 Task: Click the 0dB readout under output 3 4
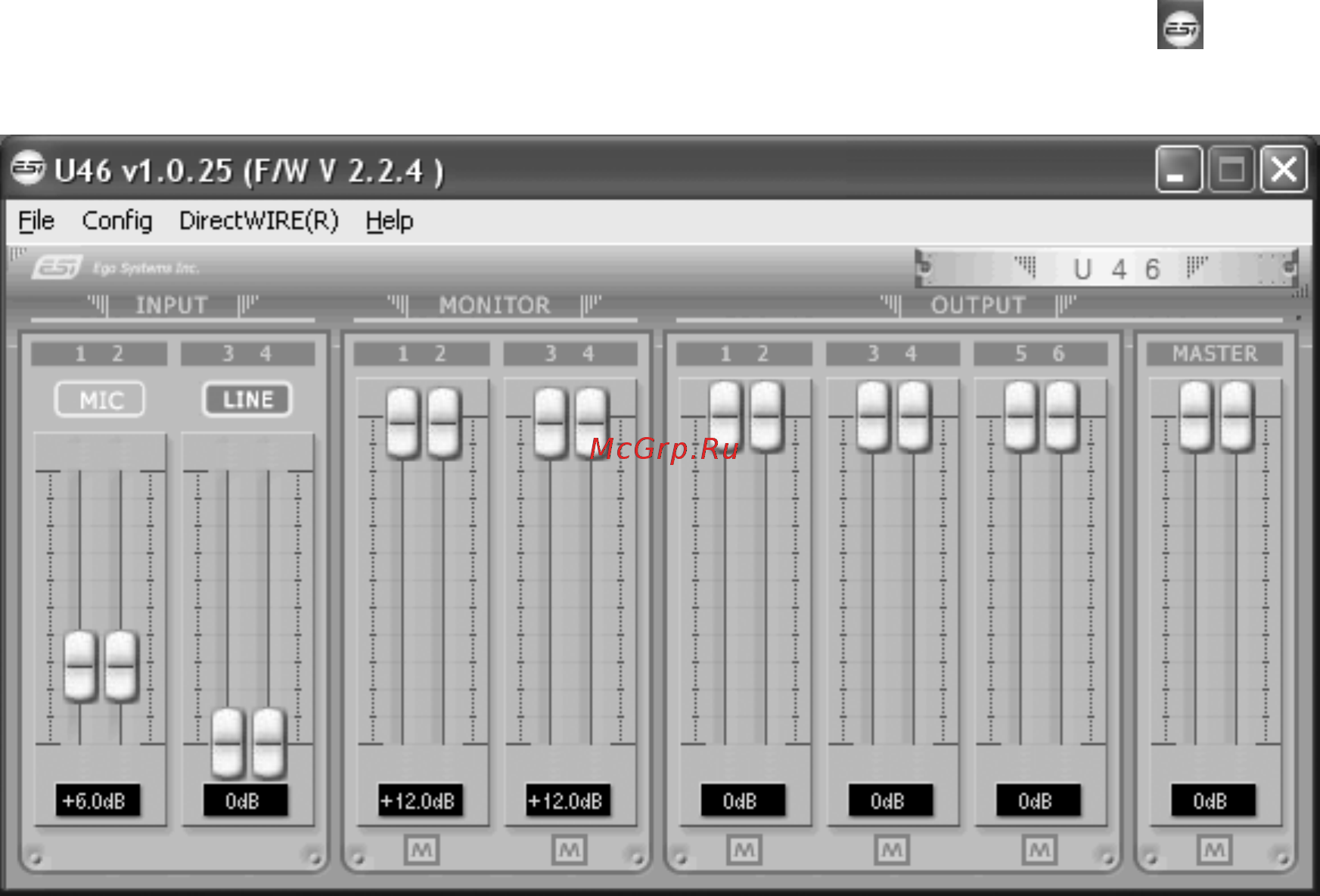[890, 800]
